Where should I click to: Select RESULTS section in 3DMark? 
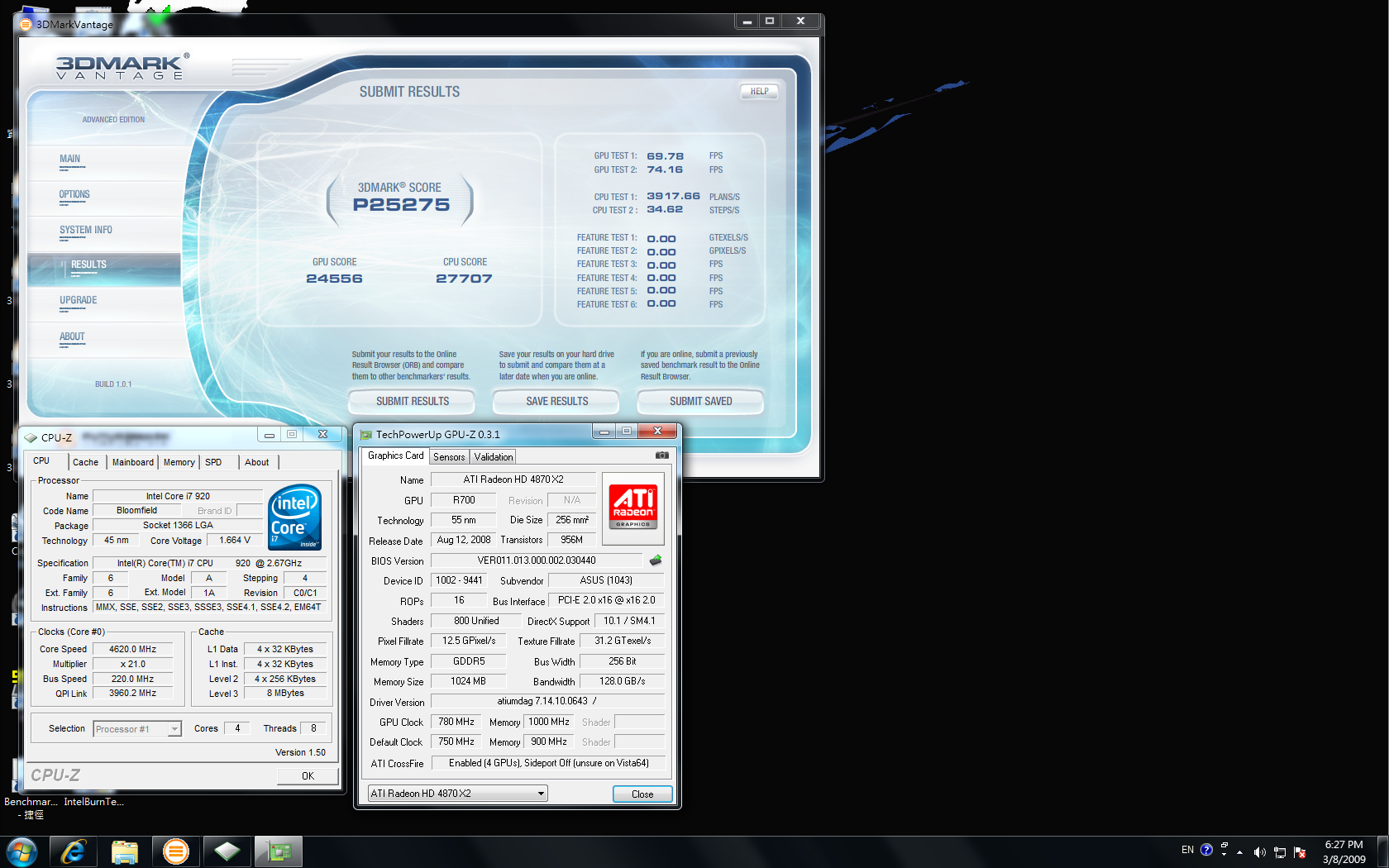pos(104,269)
